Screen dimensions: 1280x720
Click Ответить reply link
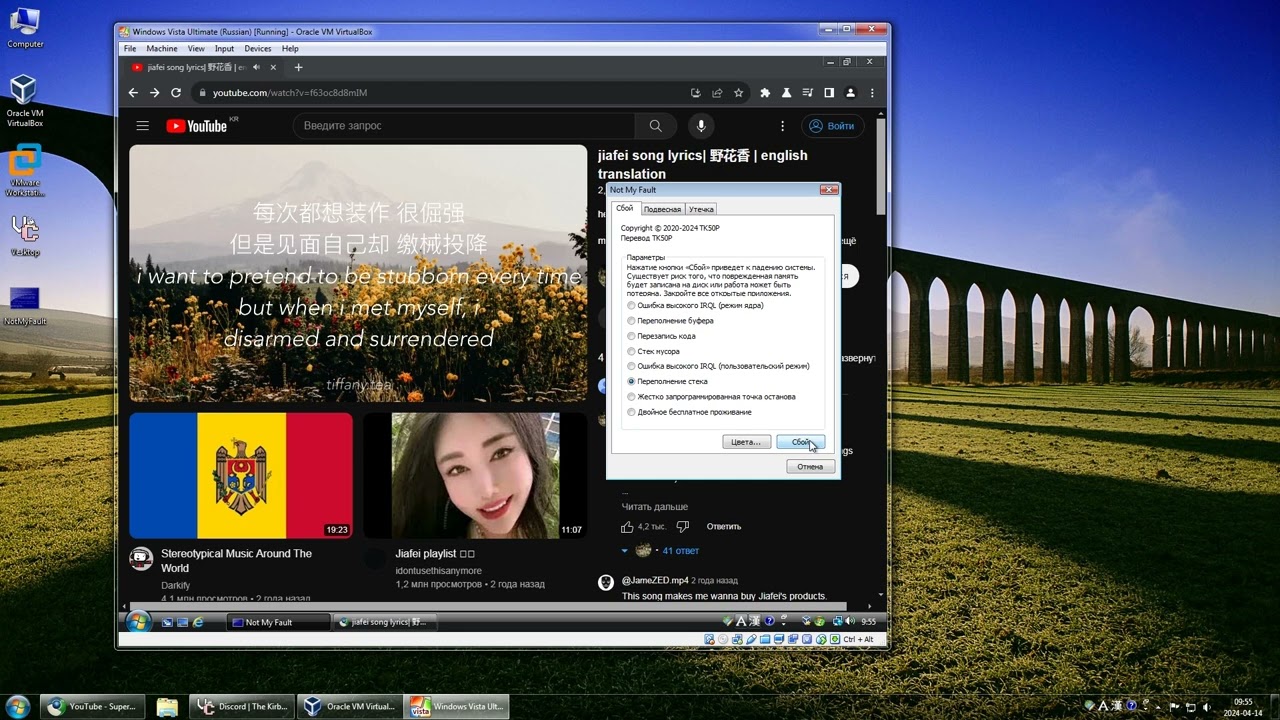click(724, 526)
